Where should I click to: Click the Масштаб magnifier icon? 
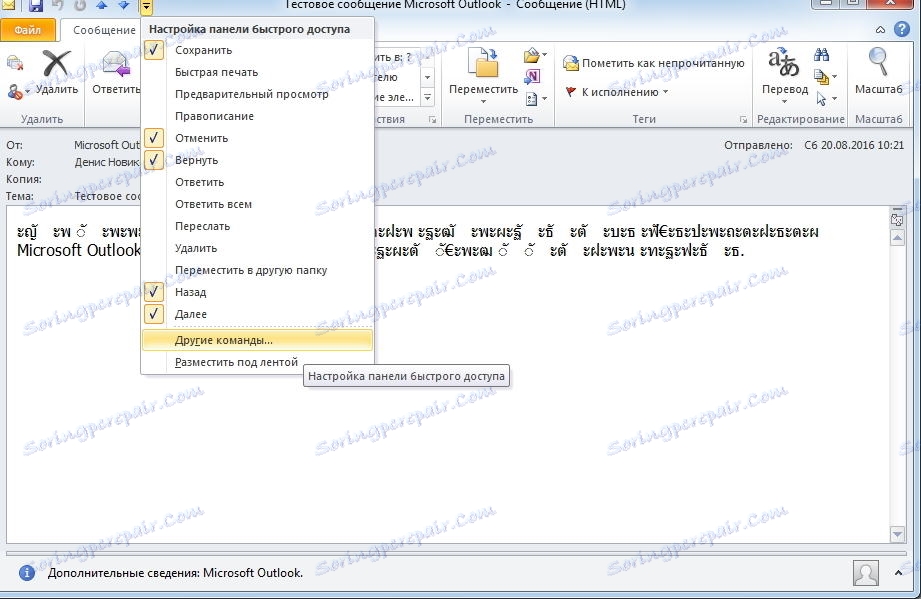(x=878, y=62)
